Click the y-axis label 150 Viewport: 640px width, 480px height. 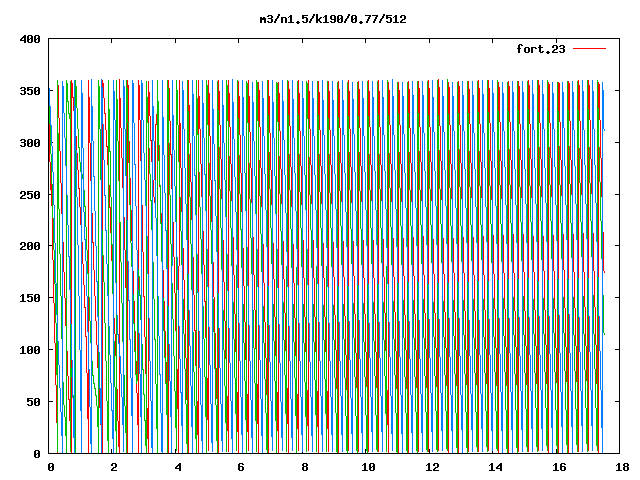pyautogui.click(x=30, y=298)
